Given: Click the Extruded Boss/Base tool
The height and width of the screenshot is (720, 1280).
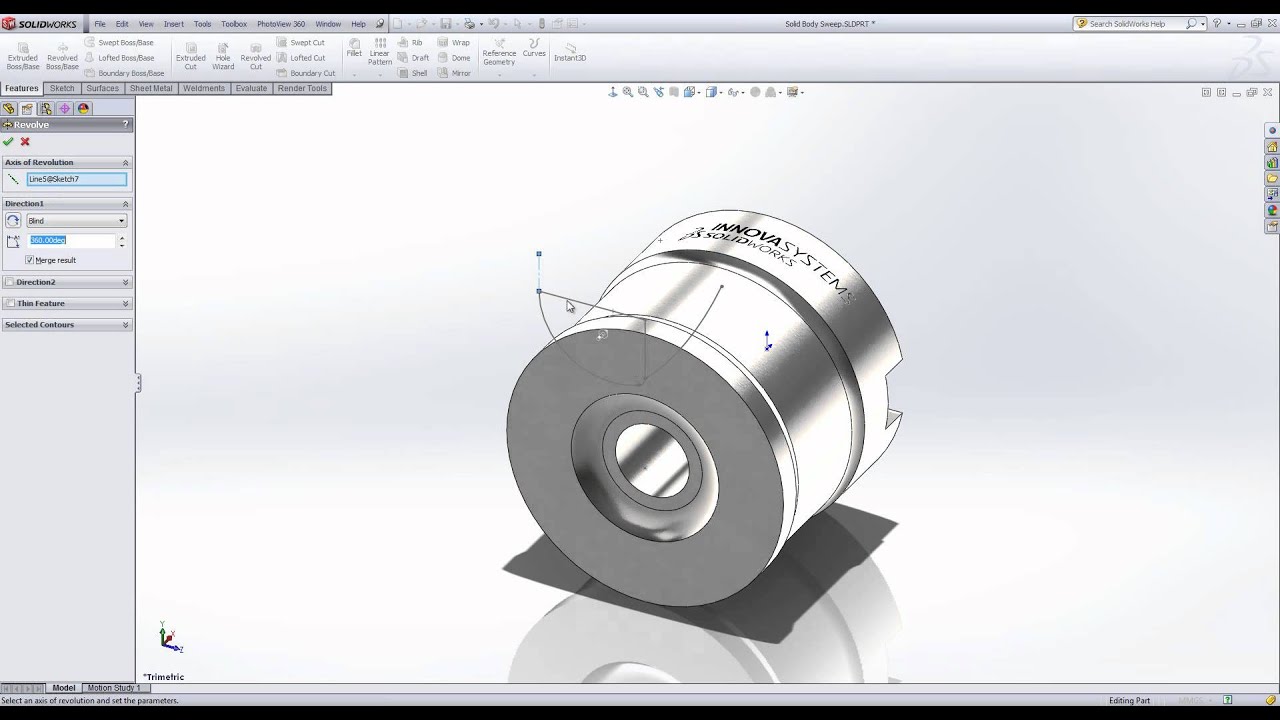Looking at the screenshot, I should (x=23, y=56).
